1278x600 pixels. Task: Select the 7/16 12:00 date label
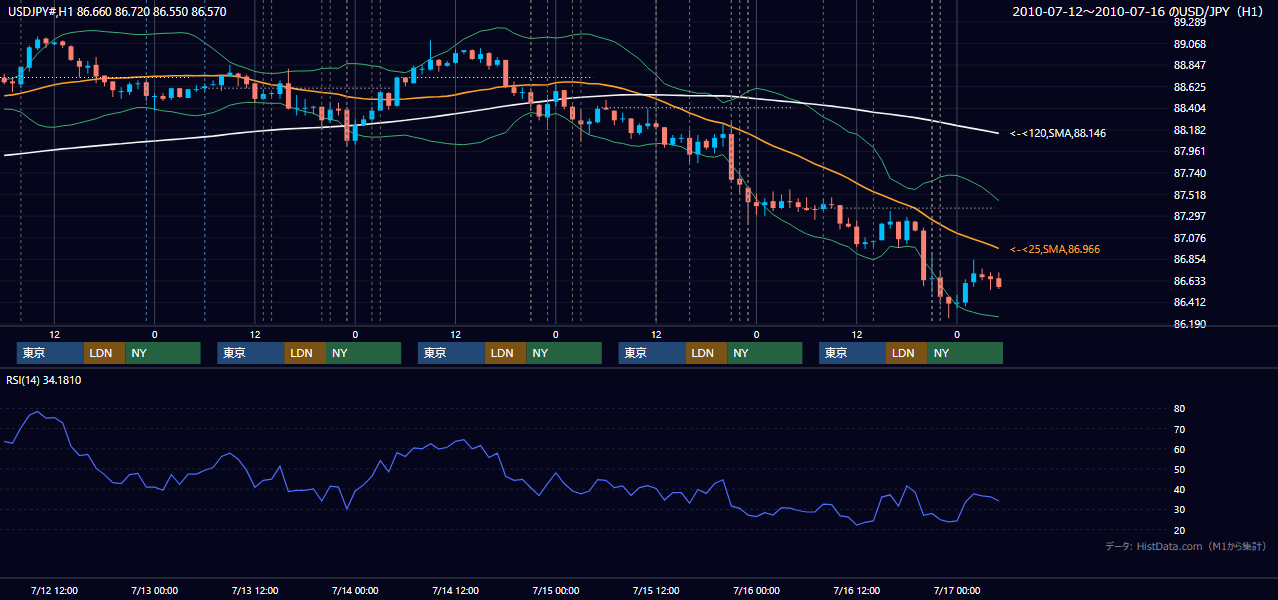tap(856, 590)
